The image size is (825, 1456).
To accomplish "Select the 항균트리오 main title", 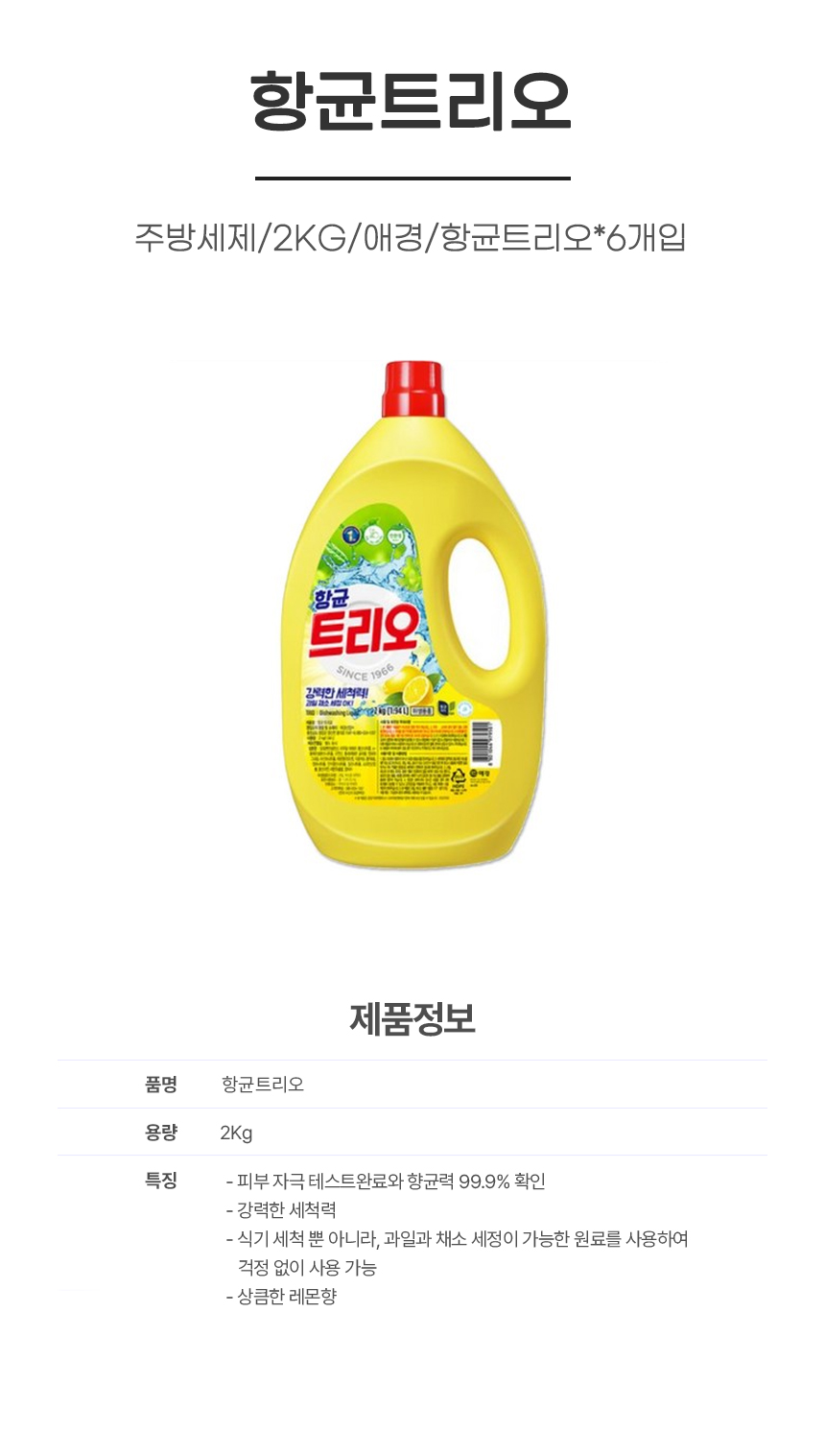I will point(412,103).
